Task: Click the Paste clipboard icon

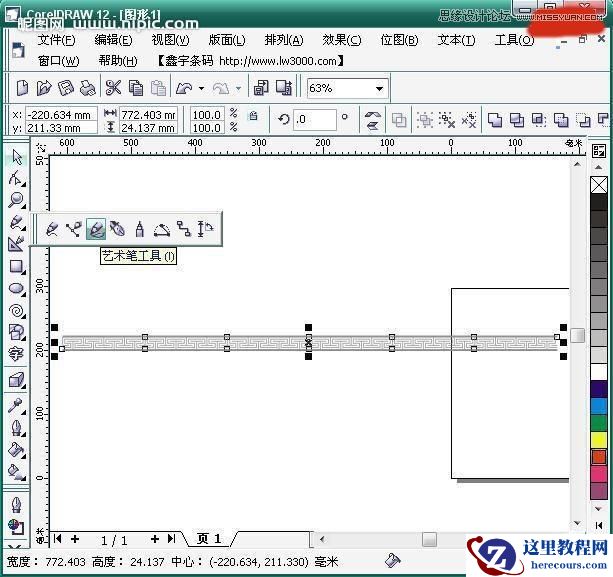Action: click(158, 88)
